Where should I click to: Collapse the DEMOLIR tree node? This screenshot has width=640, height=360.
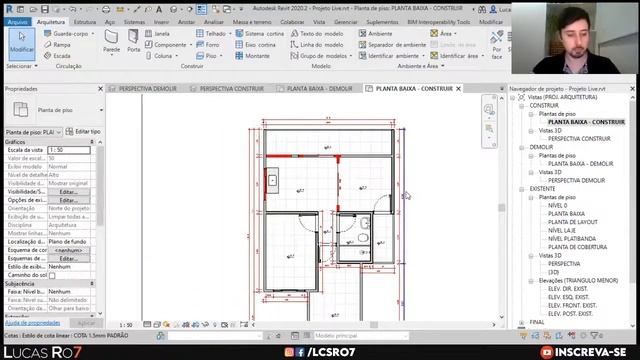coord(522,147)
